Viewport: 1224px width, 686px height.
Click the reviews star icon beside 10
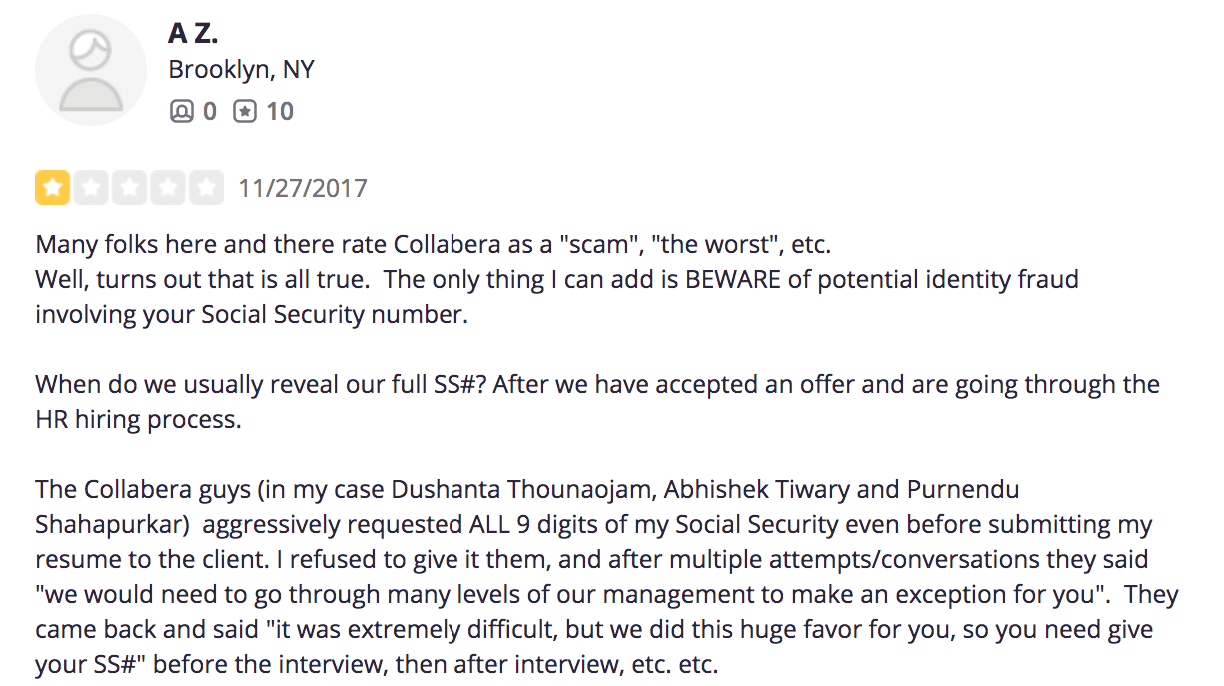point(245,111)
